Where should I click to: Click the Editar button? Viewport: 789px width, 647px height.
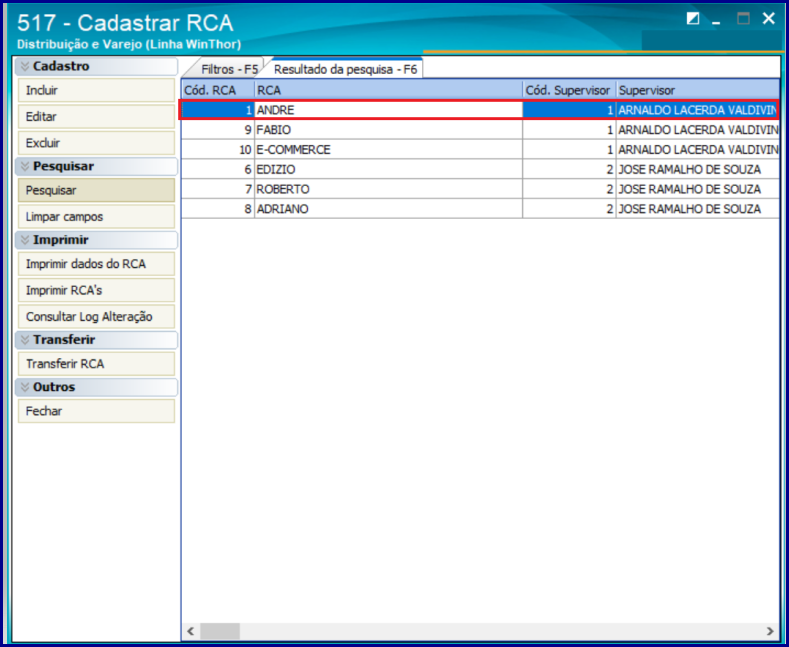96,117
